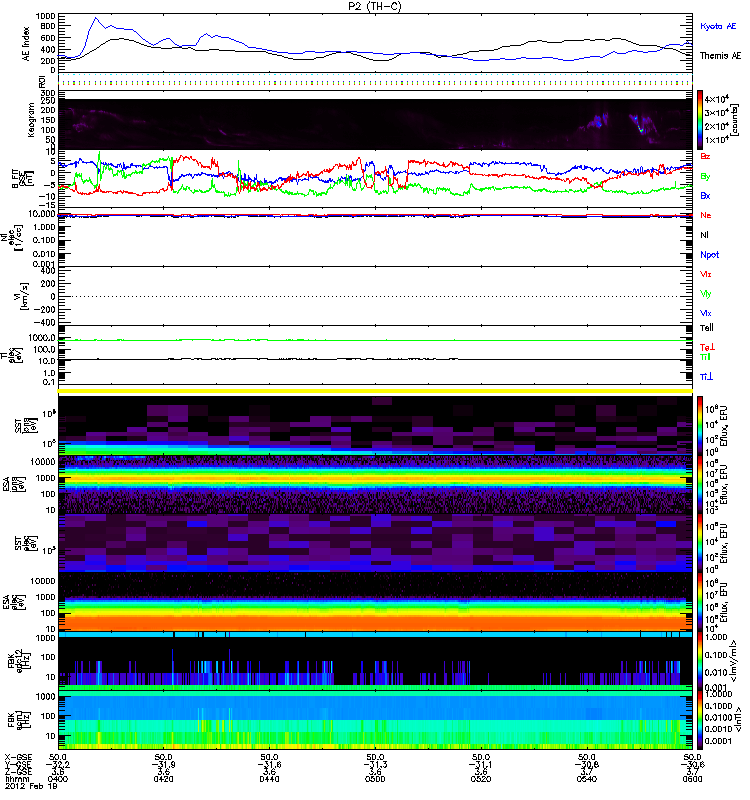Click the Eflux color bar beside ESA ion panel
750x800 pixels.
tap(700, 485)
